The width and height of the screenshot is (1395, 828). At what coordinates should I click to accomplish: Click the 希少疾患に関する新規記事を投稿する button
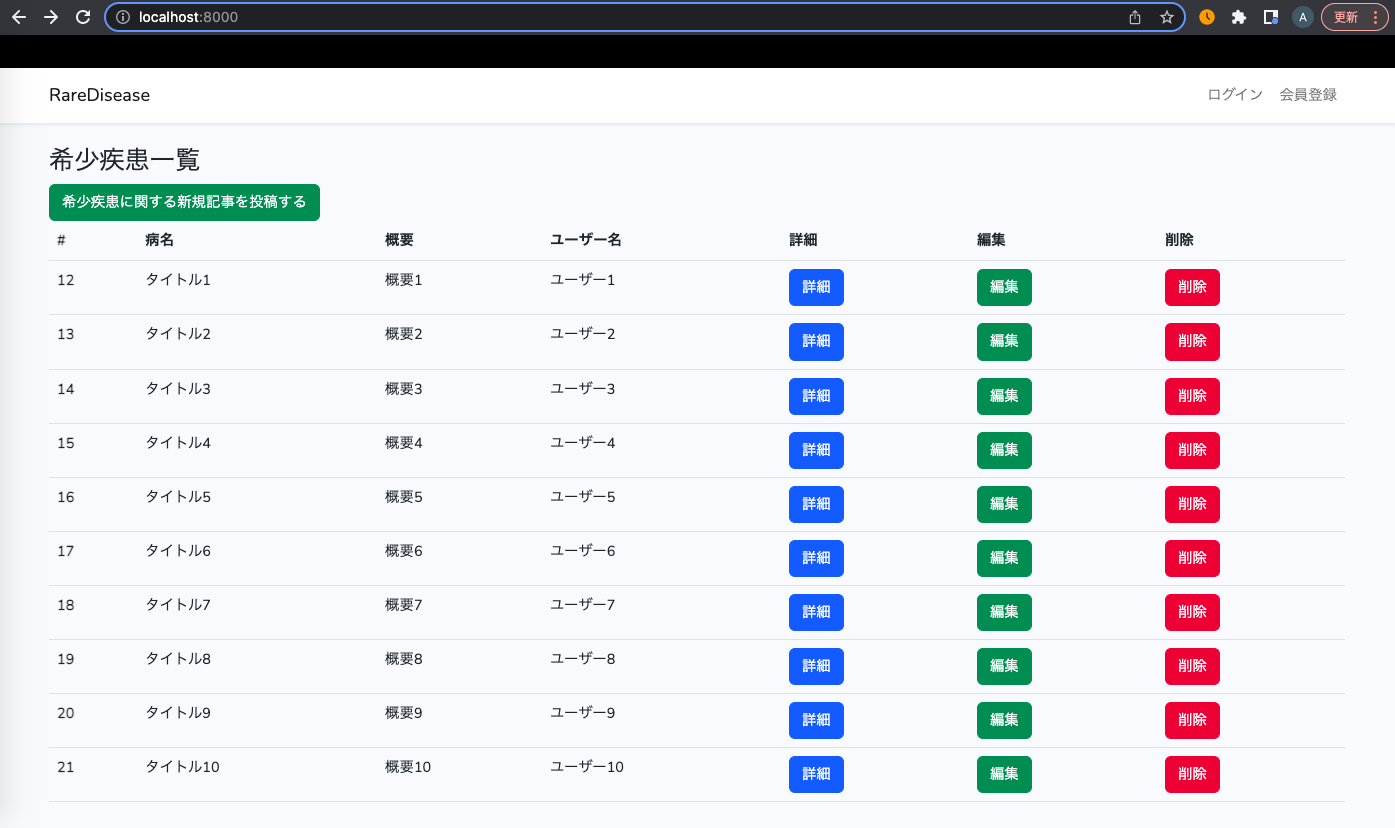point(184,202)
